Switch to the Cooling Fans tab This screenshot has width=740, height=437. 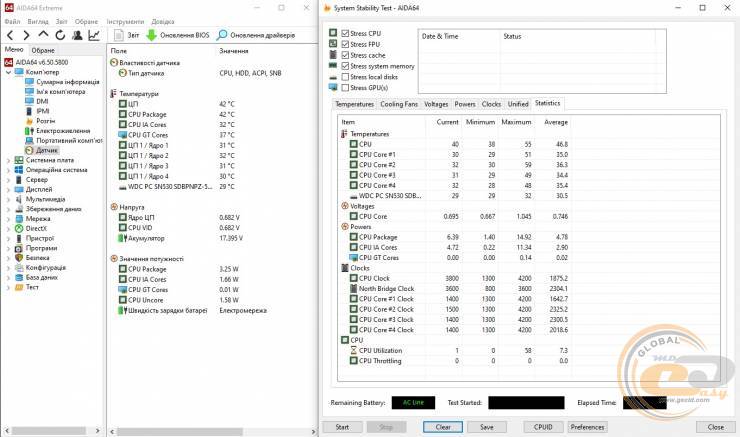coord(399,104)
